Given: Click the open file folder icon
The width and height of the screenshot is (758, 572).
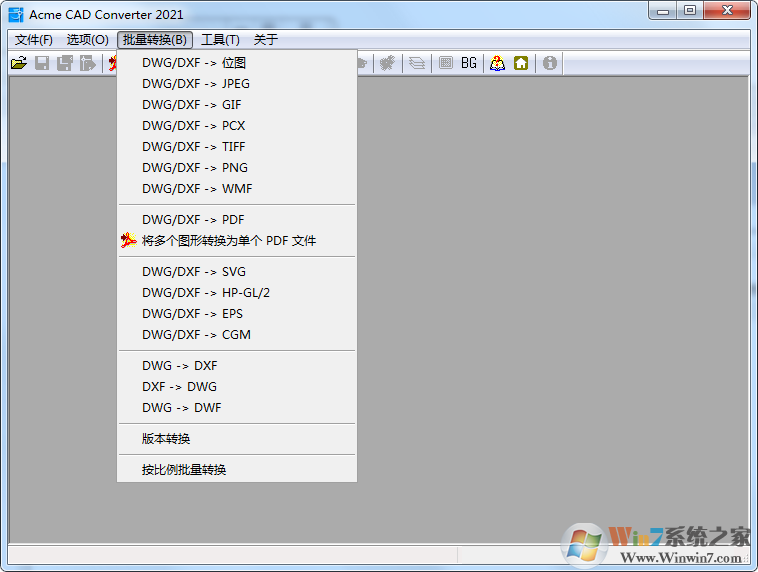Looking at the screenshot, I should point(19,63).
